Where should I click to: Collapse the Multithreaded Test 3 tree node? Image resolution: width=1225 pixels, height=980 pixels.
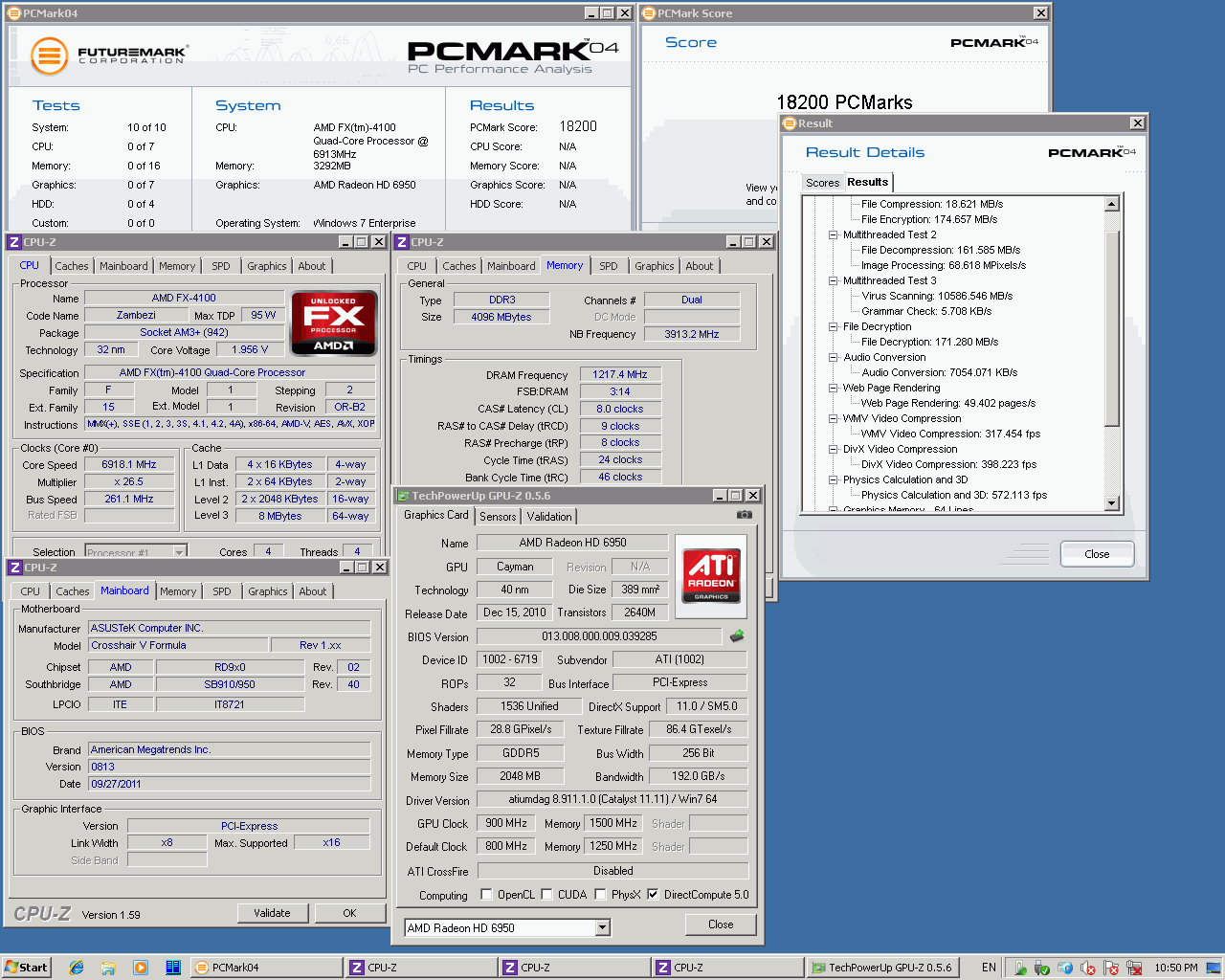pos(834,280)
